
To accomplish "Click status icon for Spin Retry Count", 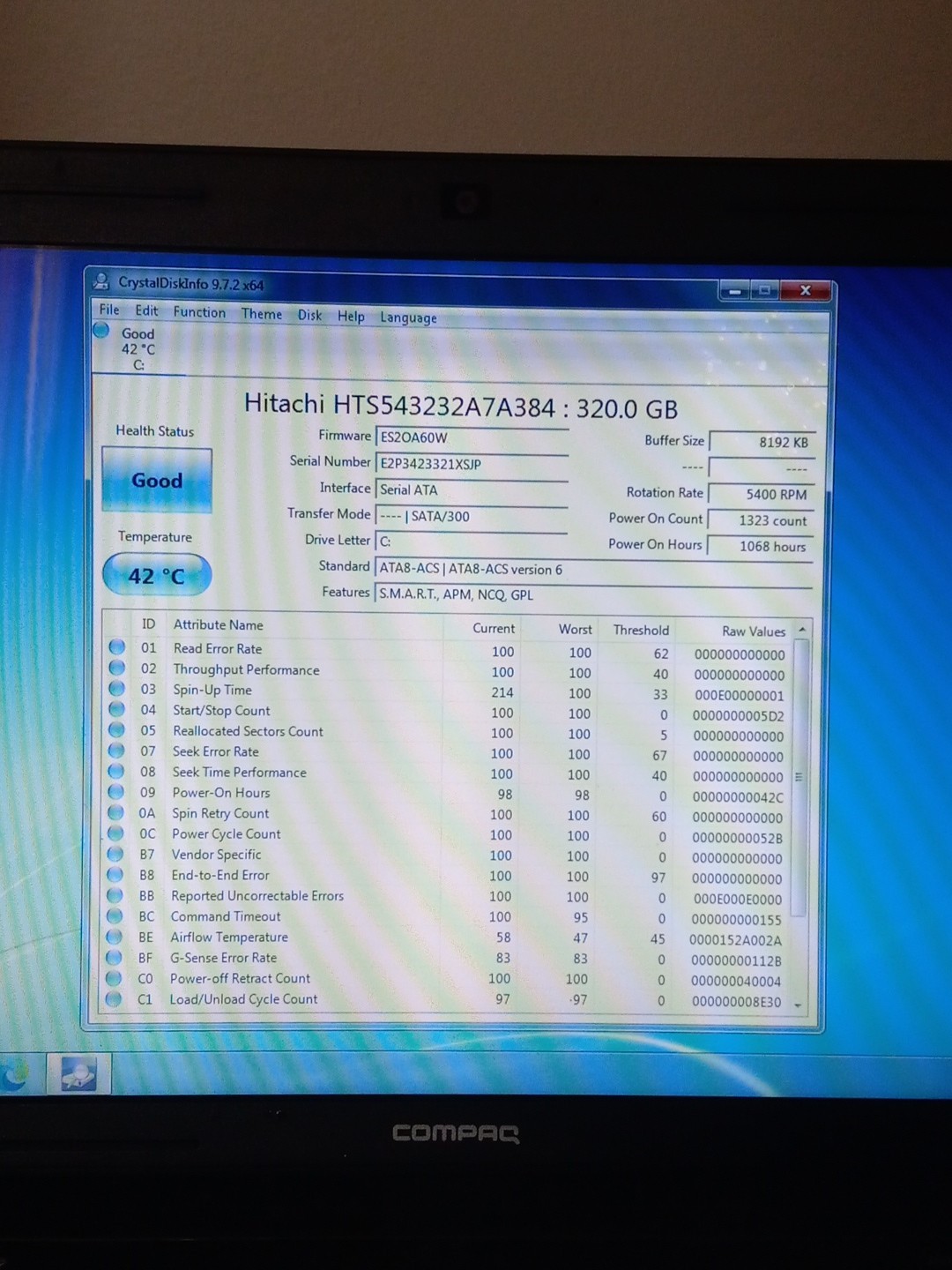I will click(115, 812).
